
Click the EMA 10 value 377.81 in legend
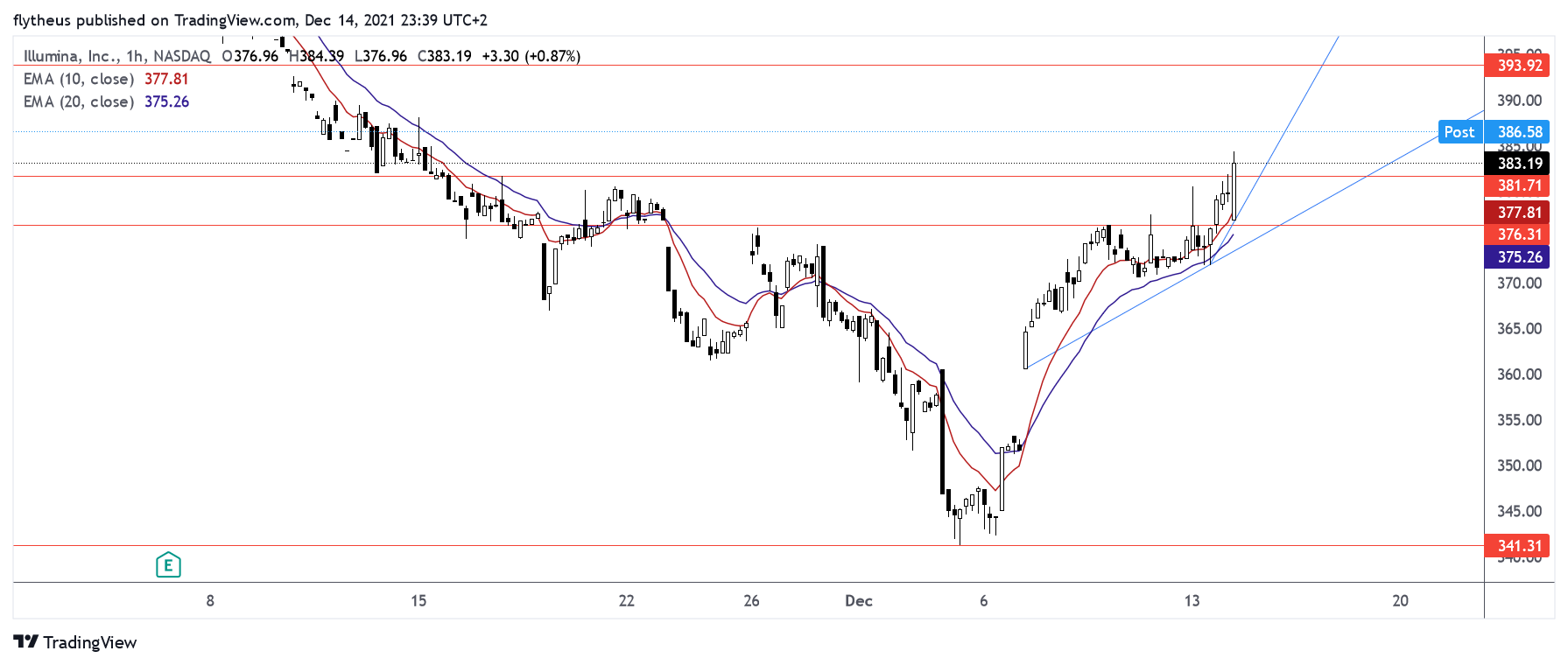click(166, 79)
